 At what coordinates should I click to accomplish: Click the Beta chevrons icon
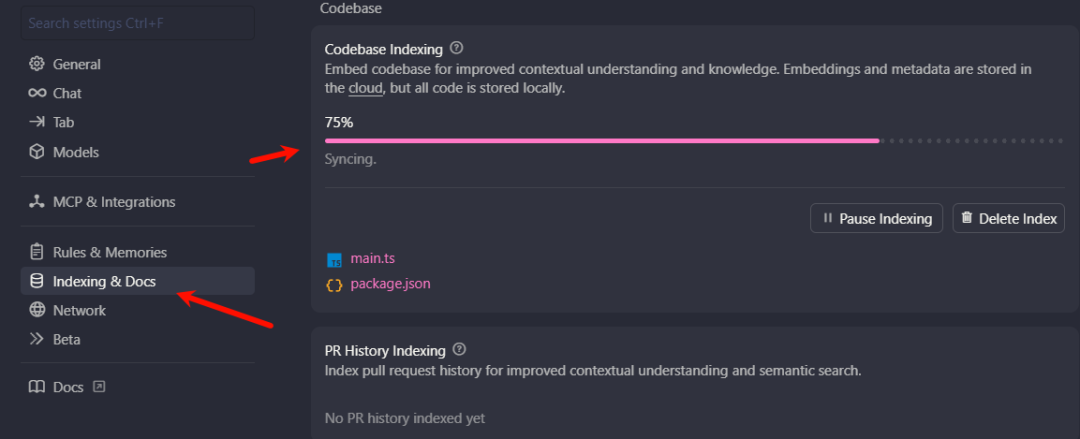pos(37,339)
